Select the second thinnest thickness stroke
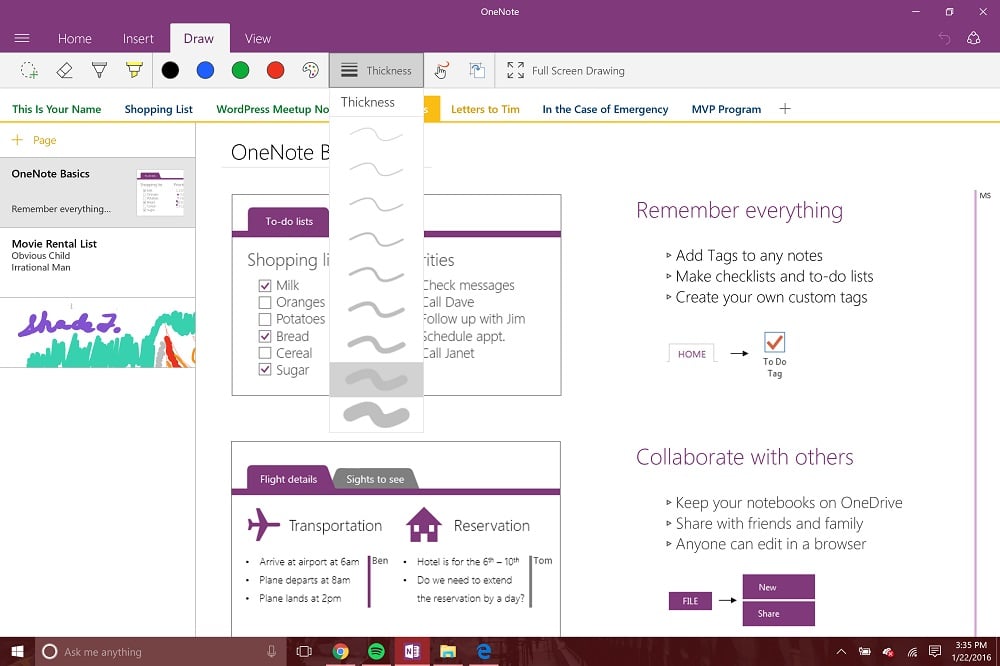Screen dimensions: 1000x666 [376, 169]
